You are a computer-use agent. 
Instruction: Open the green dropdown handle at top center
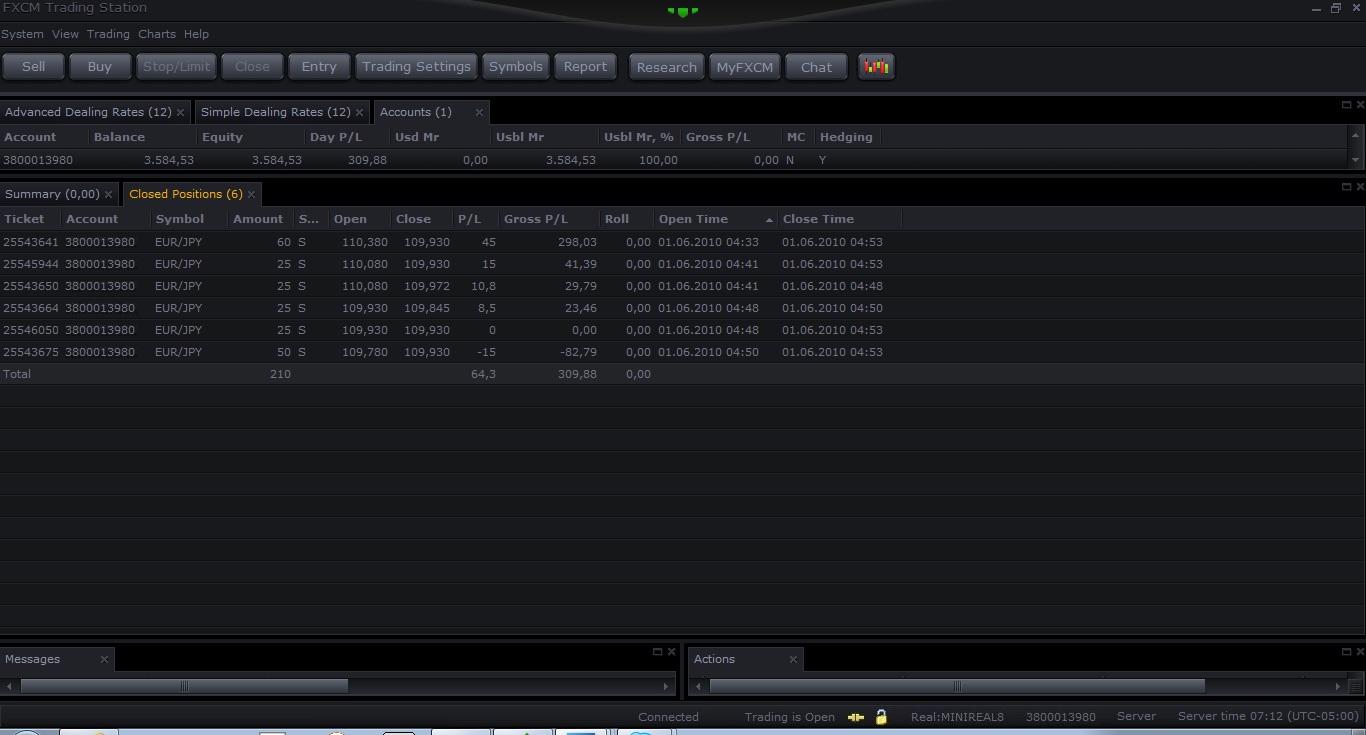pos(683,11)
